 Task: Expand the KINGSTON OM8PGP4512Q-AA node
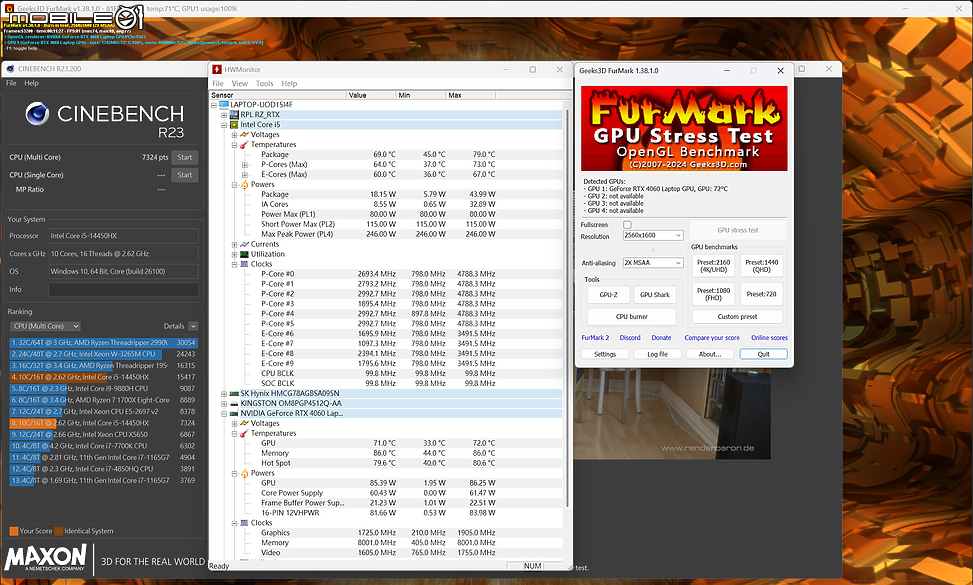[x=224, y=403]
